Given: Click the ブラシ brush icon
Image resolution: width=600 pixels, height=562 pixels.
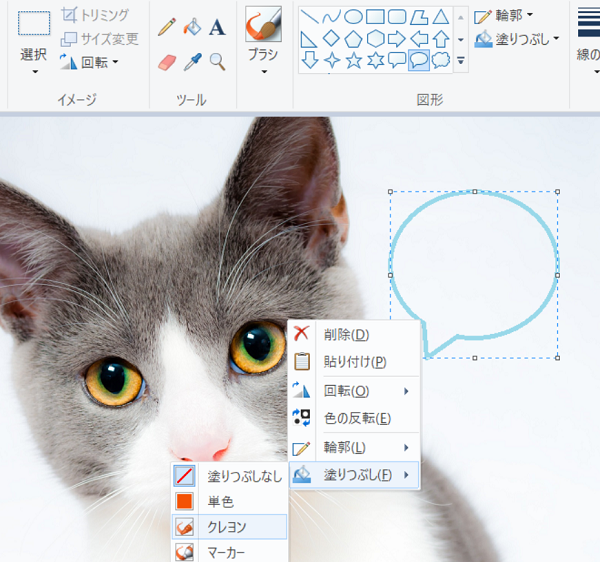Looking at the screenshot, I should tap(263, 24).
